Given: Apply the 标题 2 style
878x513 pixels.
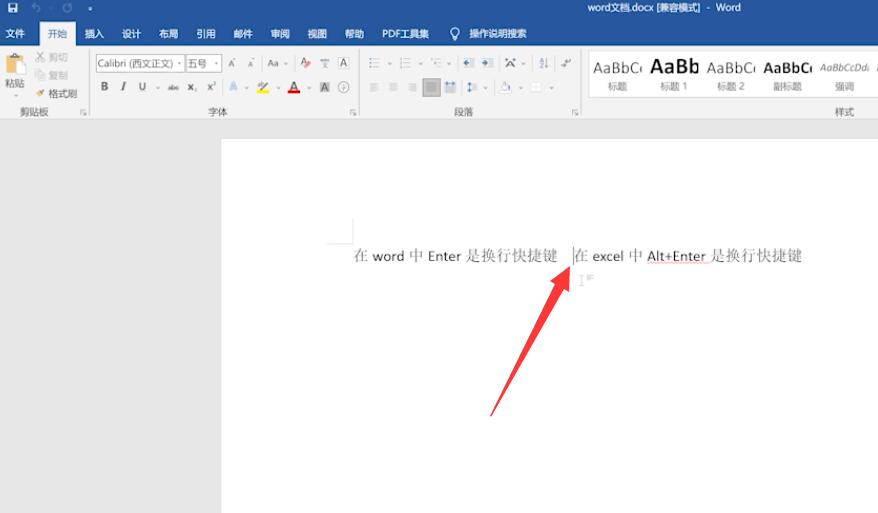Looking at the screenshot, I should [x=731, y=75].
